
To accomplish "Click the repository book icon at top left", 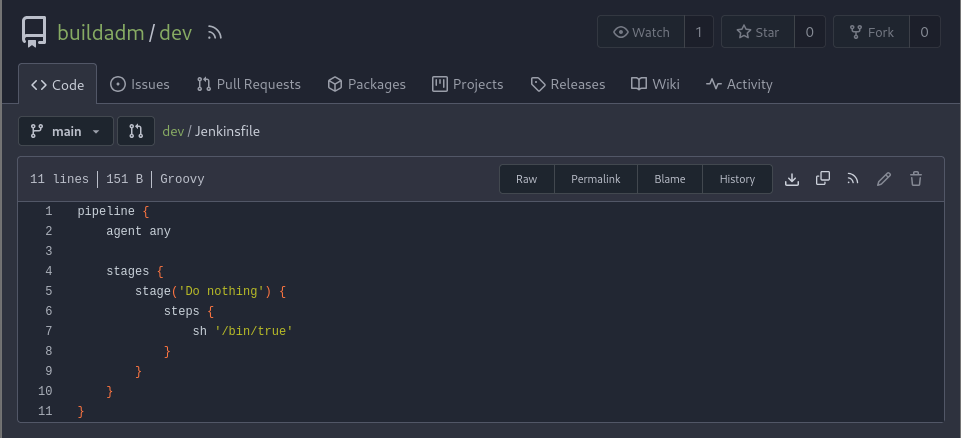I will coord(34,33).
